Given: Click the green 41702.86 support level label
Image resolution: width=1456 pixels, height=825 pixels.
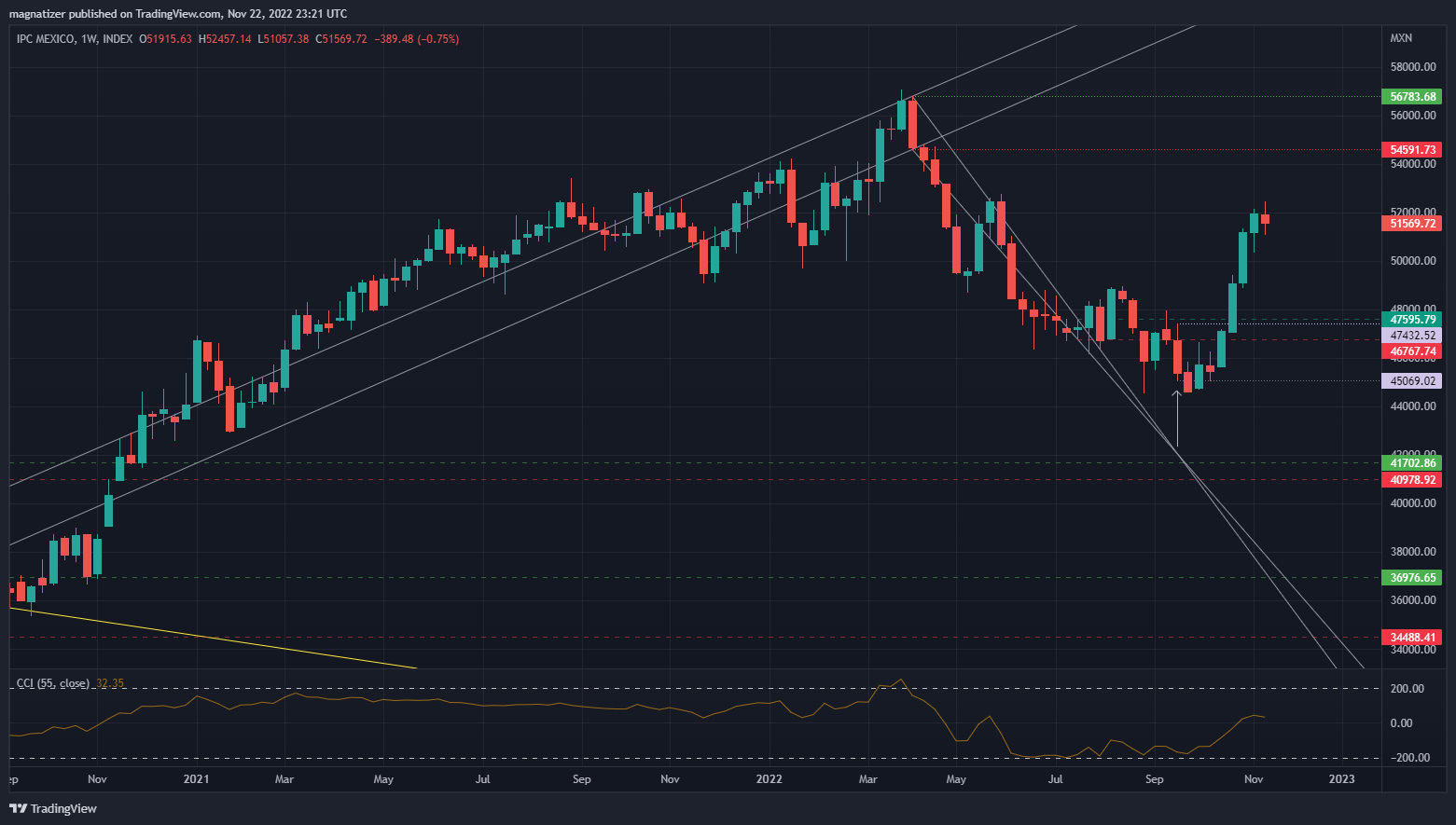Looking at the screenshot, I should click(x=1412, y=463).
